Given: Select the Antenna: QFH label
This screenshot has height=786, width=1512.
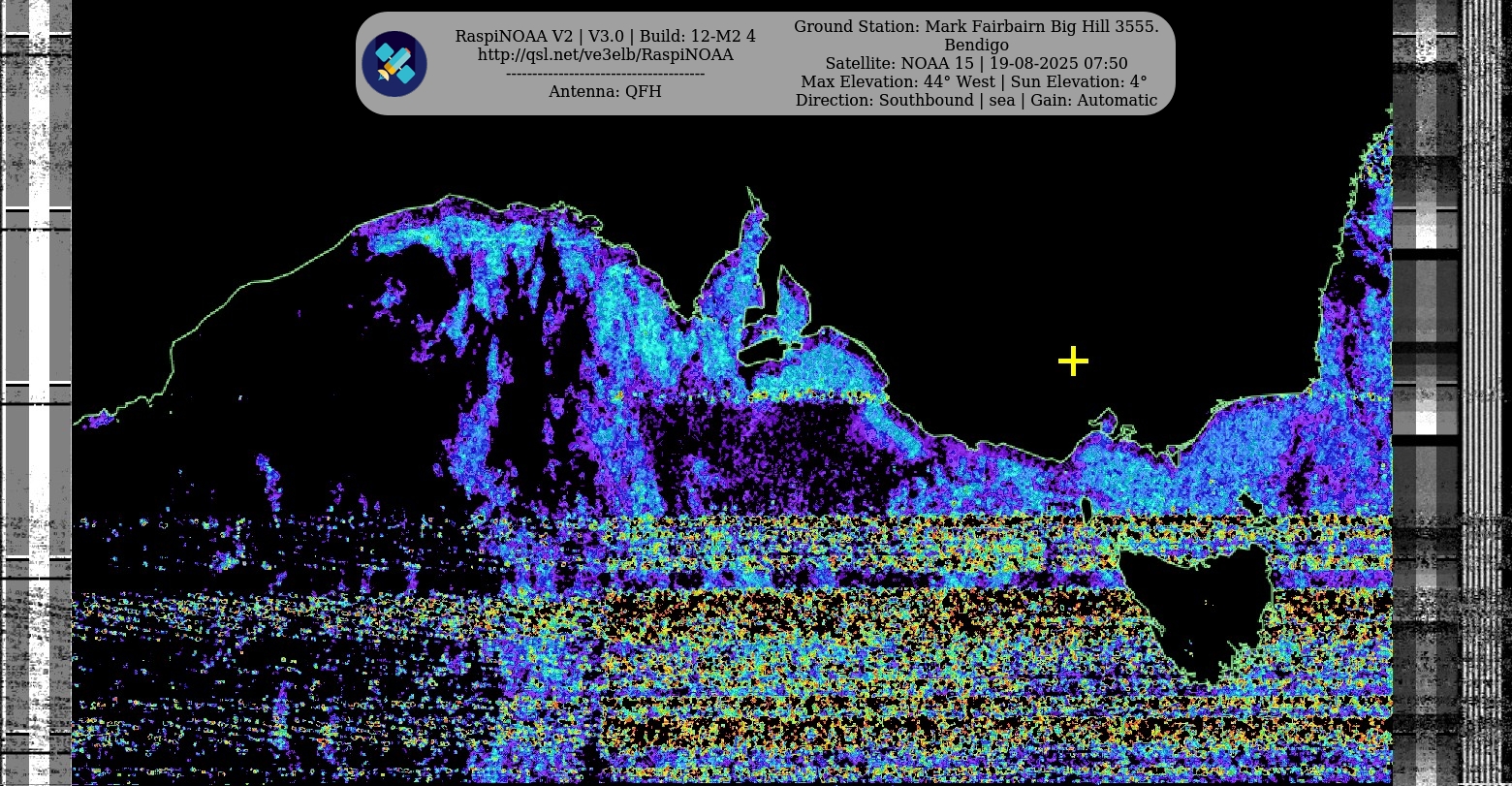Looking at the screenshot, I should point(605,91).
